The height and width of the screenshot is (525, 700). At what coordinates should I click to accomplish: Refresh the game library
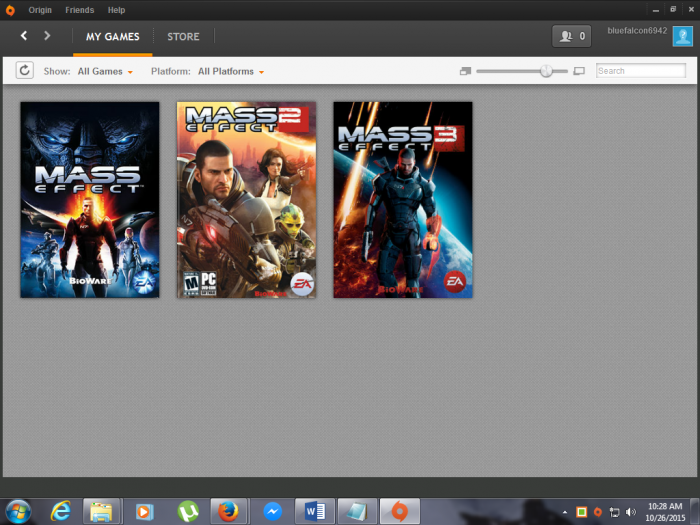point(25,71)
